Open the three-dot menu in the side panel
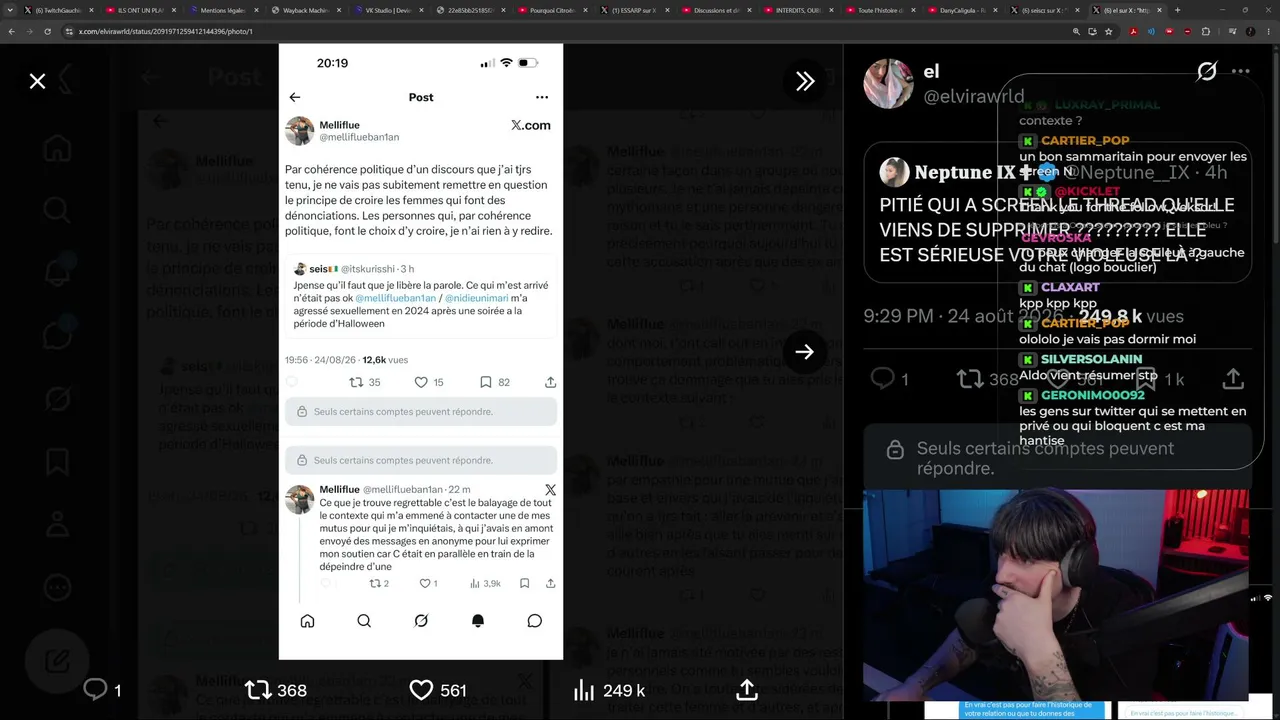 tap(1241, 71)
